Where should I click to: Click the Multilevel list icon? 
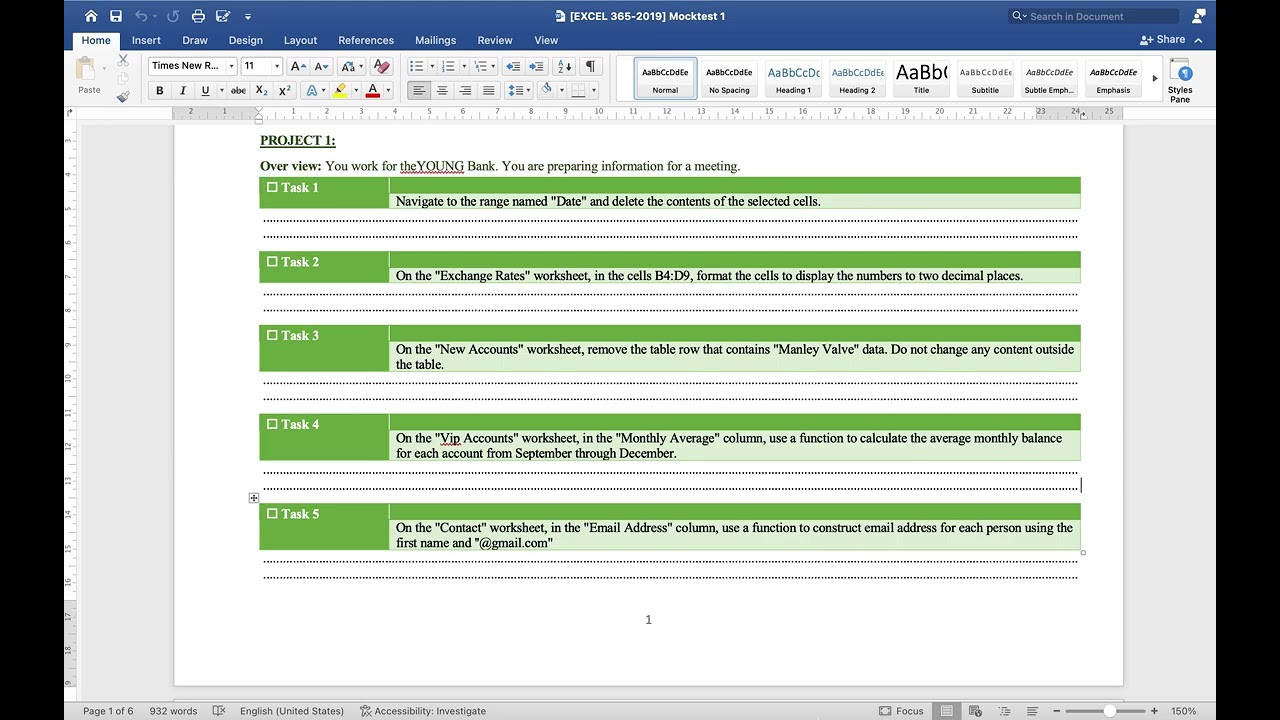pyautogui.click(x=480, y=66)
